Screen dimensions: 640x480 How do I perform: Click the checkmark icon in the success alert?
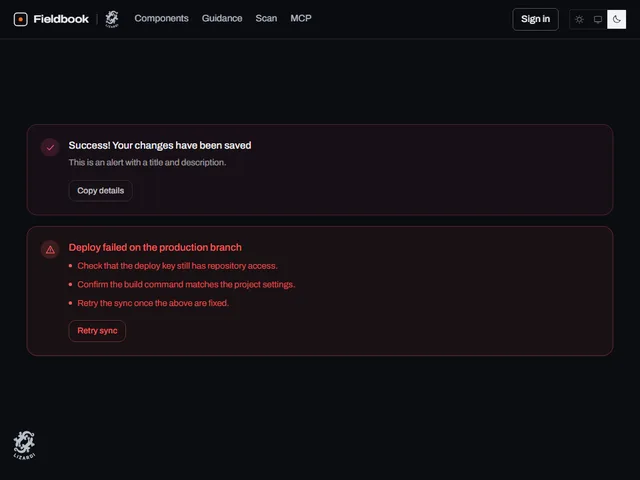[x=50, y=148]
